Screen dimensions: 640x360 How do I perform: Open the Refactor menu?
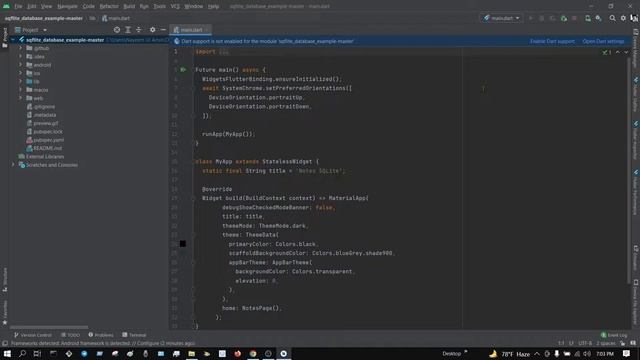[x=109, y=7]
